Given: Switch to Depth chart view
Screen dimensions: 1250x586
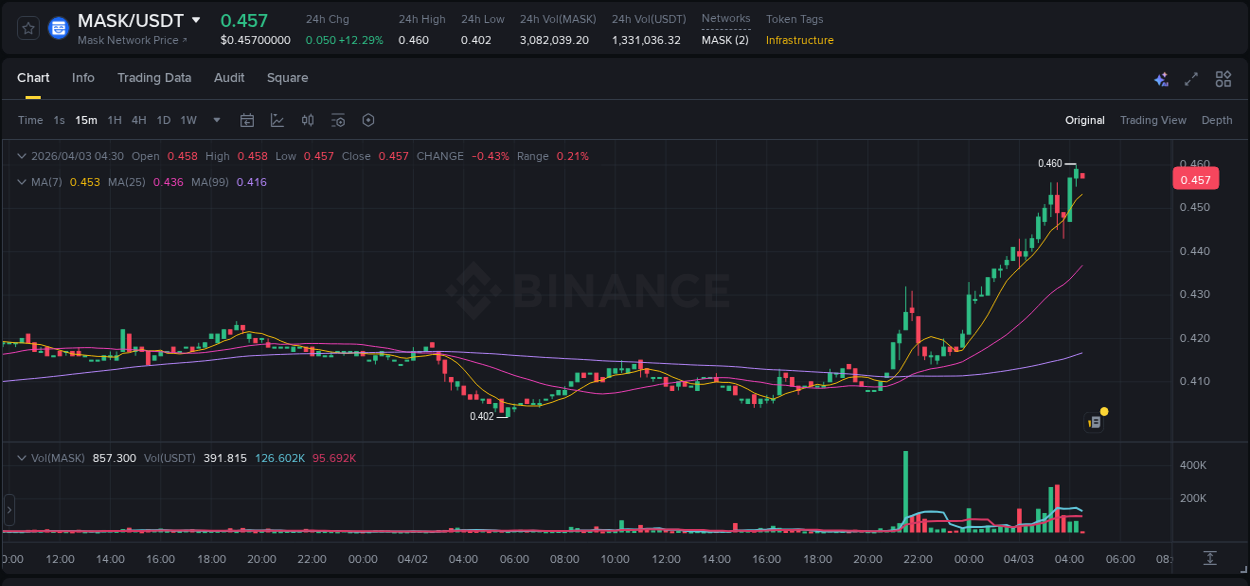Looking at the screenshot, I should (1217, 120).
